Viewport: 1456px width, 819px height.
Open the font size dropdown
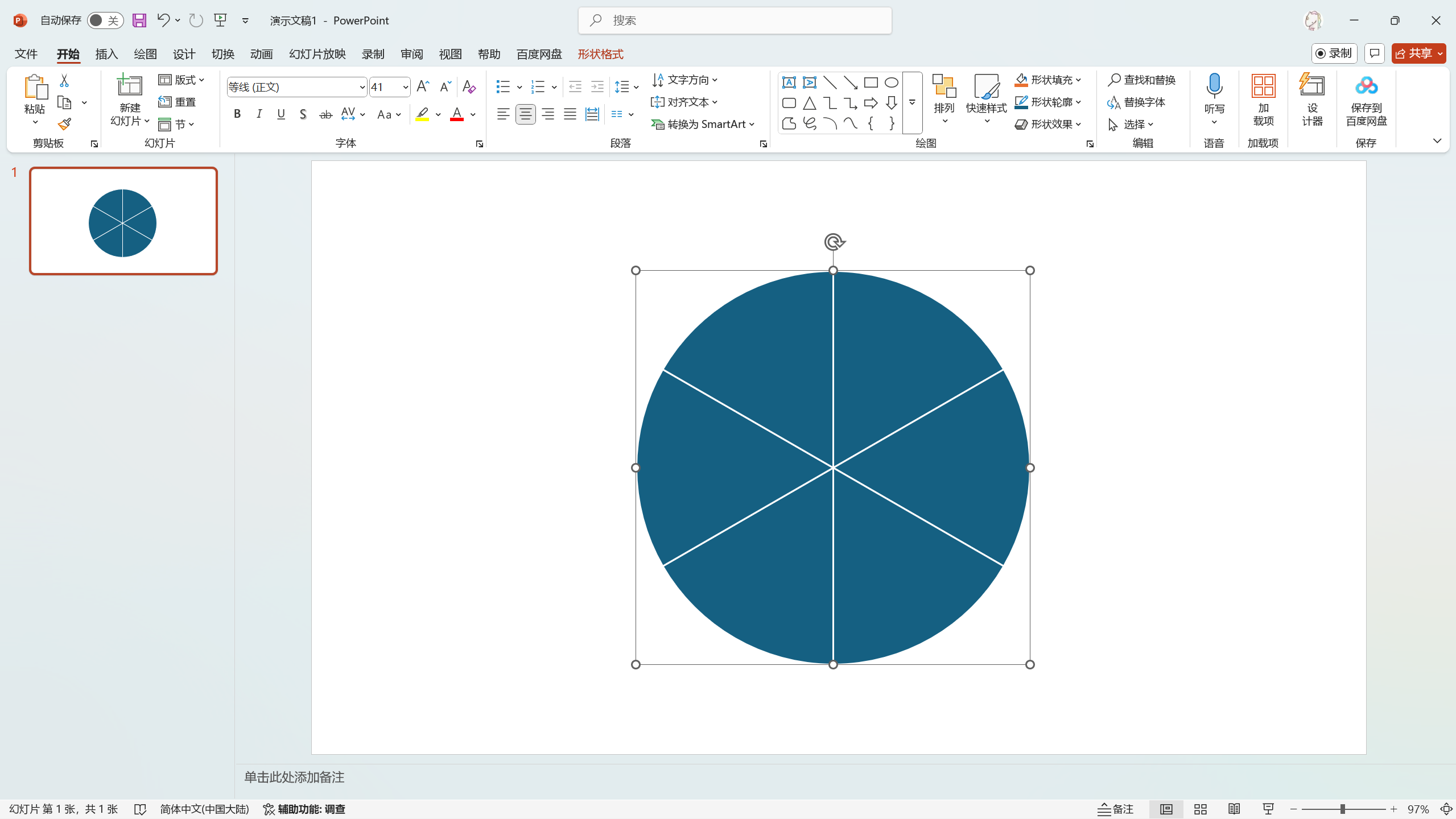click(x=405, y=87)
